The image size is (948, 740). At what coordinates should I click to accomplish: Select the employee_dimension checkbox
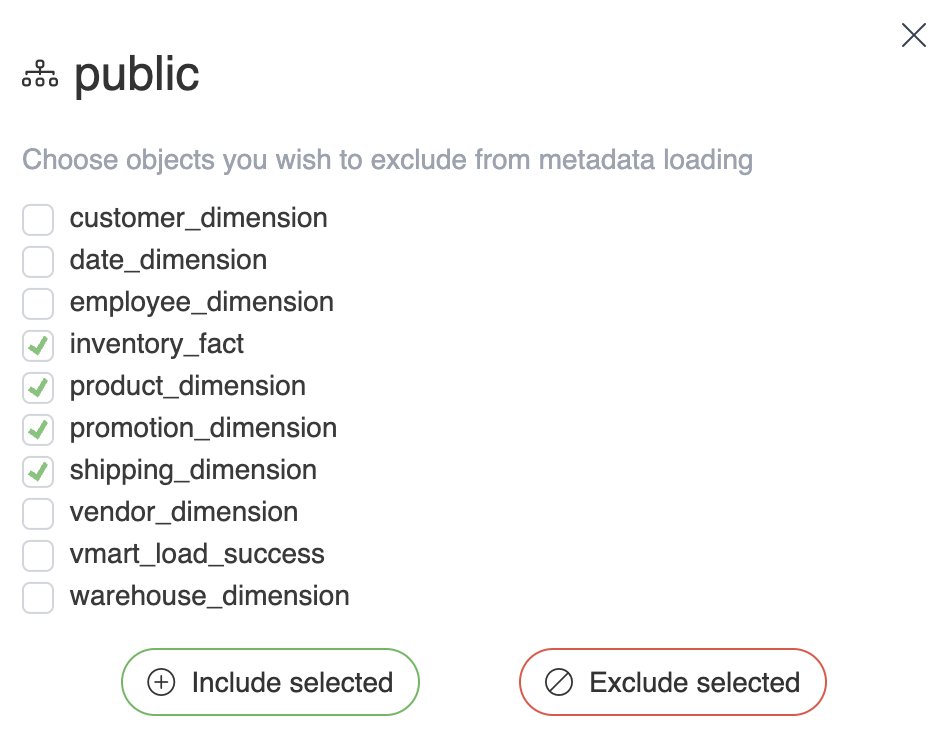pos(38,303)
